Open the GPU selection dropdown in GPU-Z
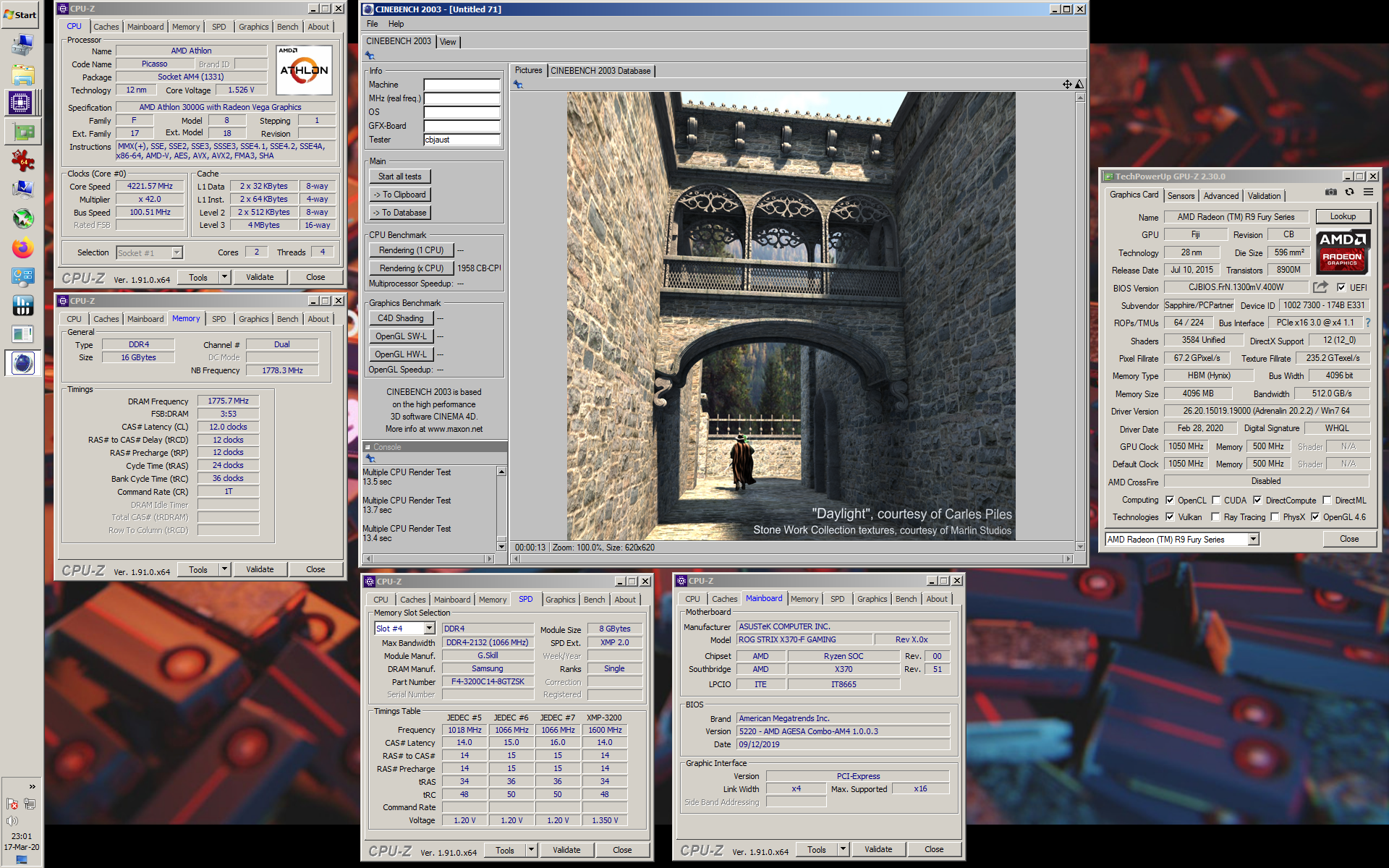This screenshot has width=1389, height=868. pyautogui.click(x=1253, y=539)
